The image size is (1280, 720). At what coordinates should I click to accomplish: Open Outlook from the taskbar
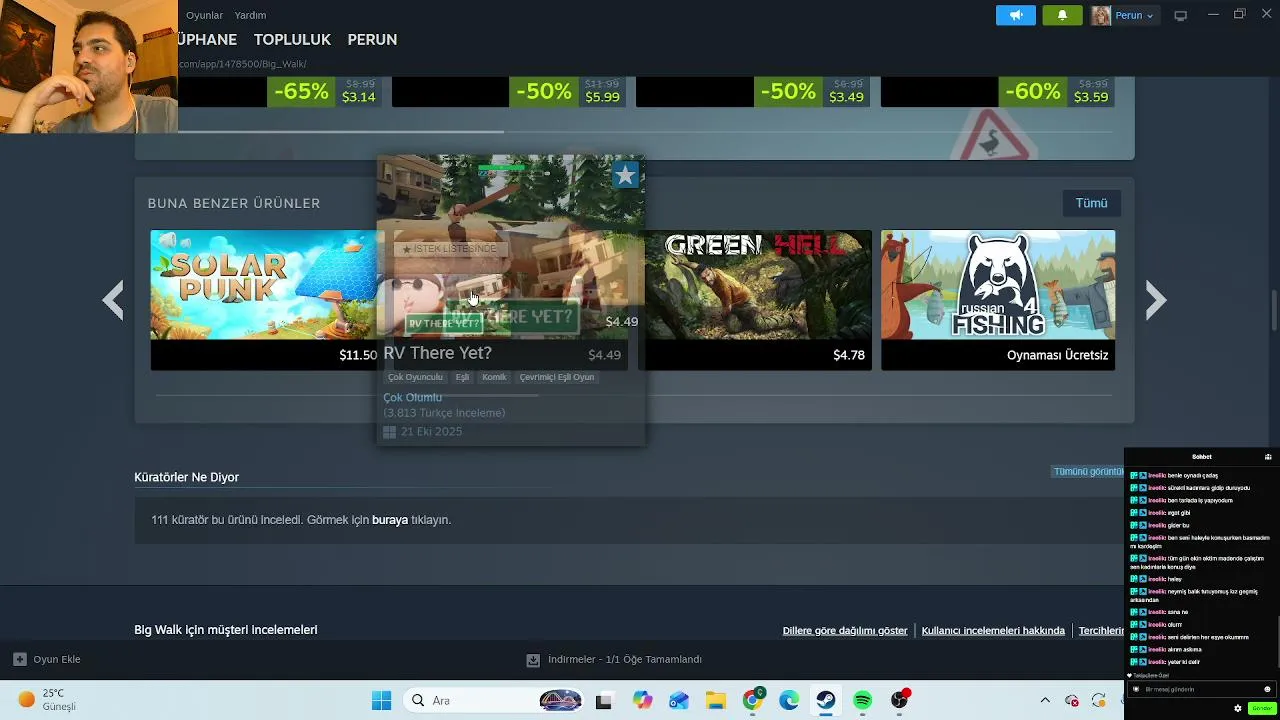[679, 700]
